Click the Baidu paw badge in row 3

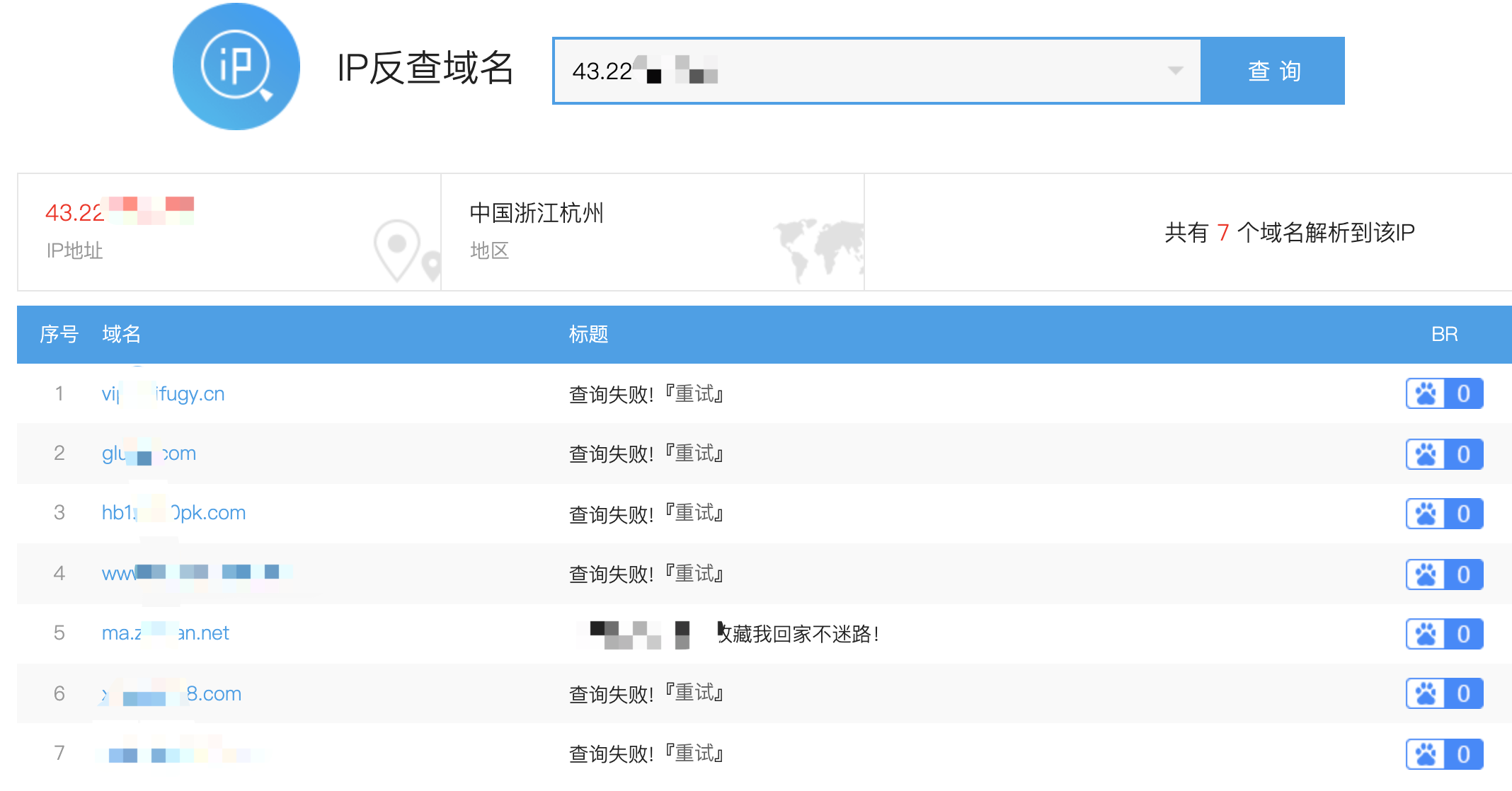tap(1443, 514)
